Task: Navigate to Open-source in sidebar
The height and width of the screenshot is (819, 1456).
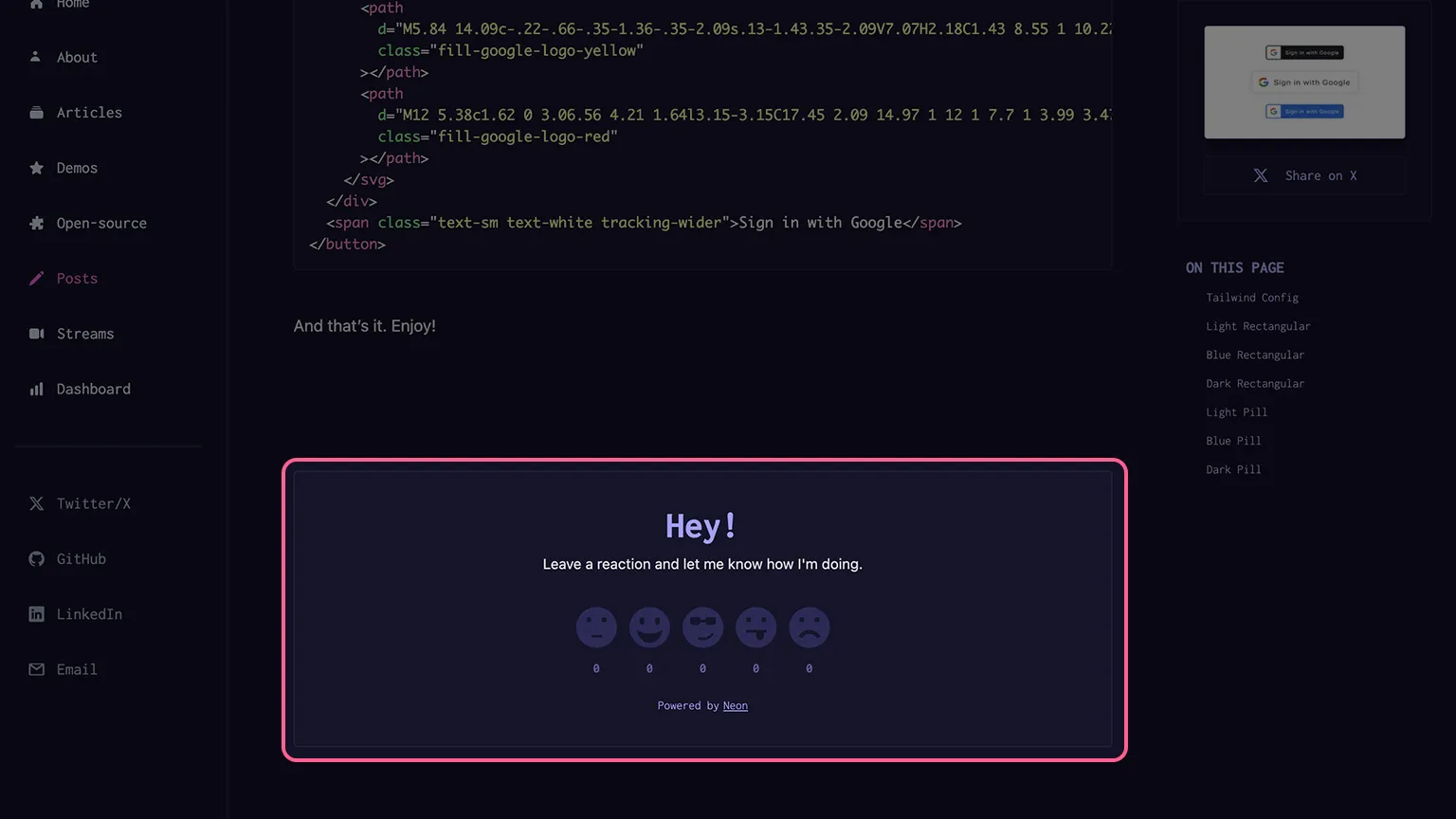Action: tap(101, 224)
